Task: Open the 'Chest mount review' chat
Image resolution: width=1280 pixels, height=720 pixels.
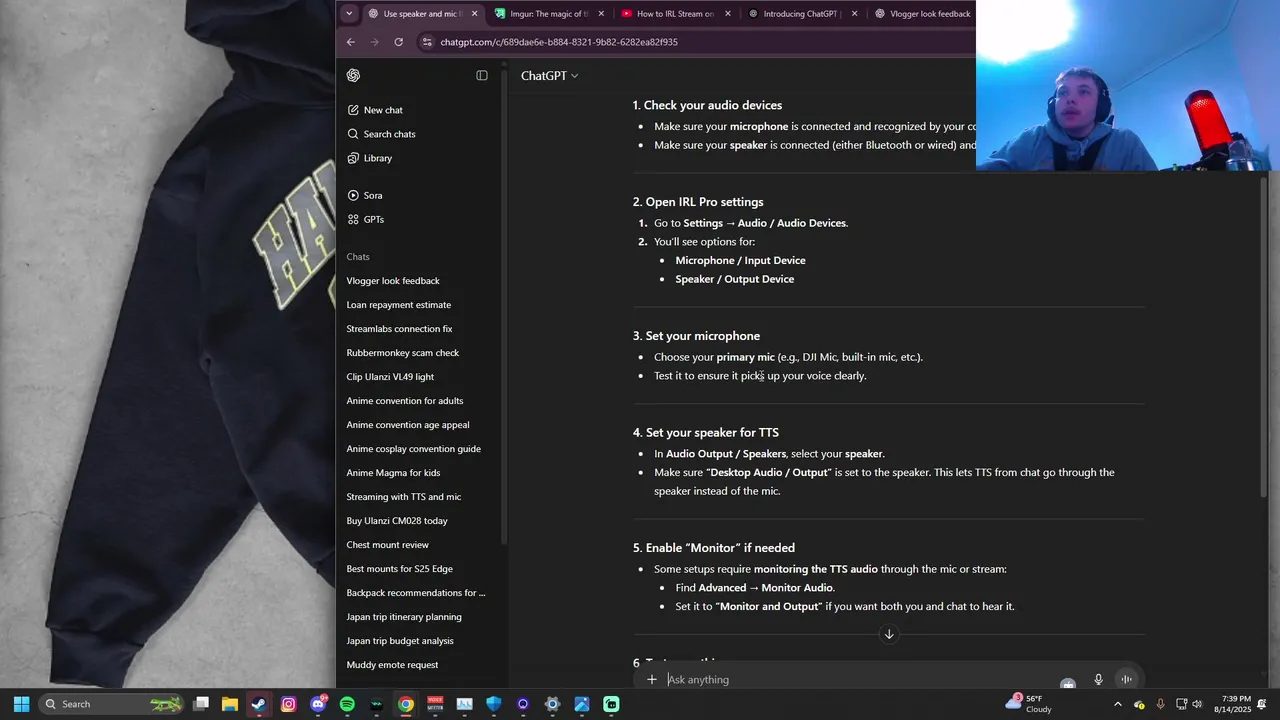Action: click(x=387, y=545)
